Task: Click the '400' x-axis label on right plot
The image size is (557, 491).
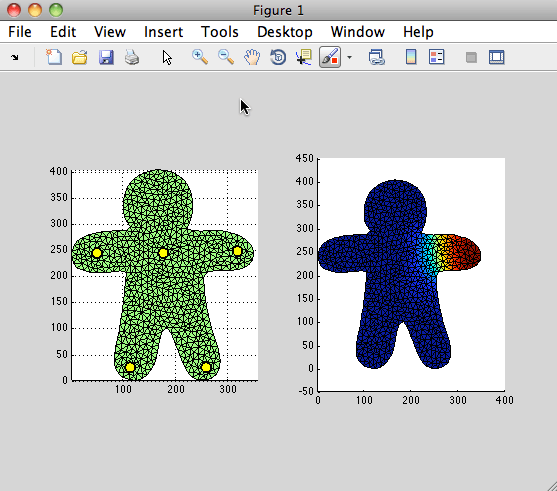Action: [504, 400]
